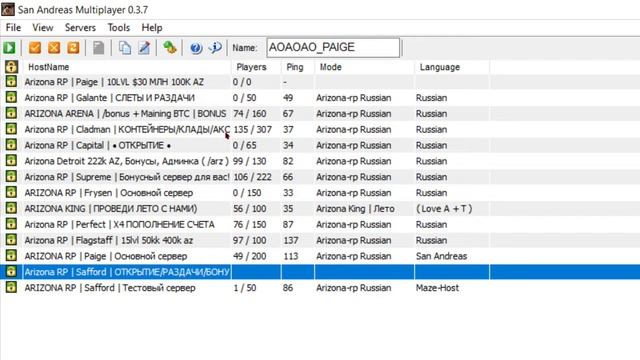Click lock icon beside Safford Тестовый сервер
Image resolution: width=640 pixels, height=360 pixels.
point(11,287)
